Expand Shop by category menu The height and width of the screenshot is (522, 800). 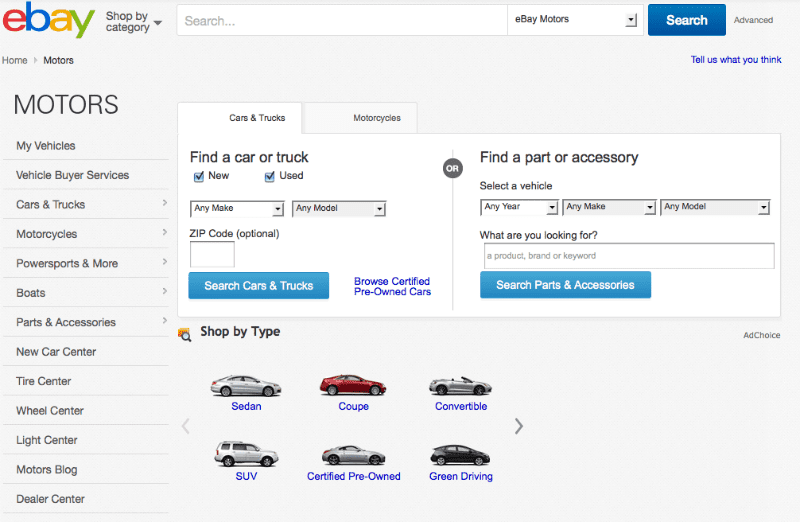(133, 21)
